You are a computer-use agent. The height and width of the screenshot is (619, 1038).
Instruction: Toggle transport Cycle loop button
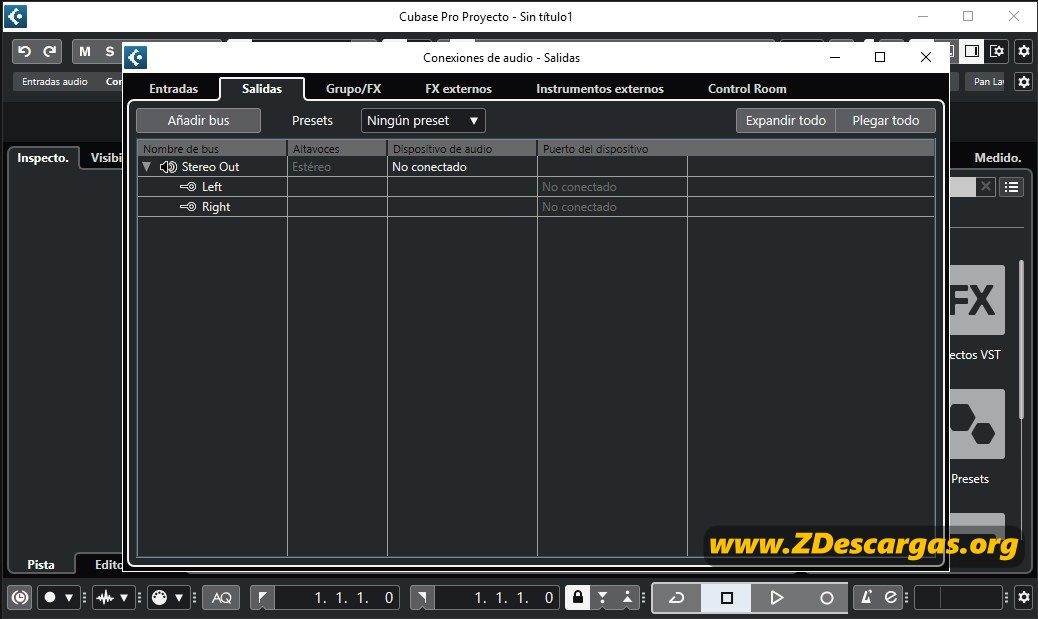point(677,598)
